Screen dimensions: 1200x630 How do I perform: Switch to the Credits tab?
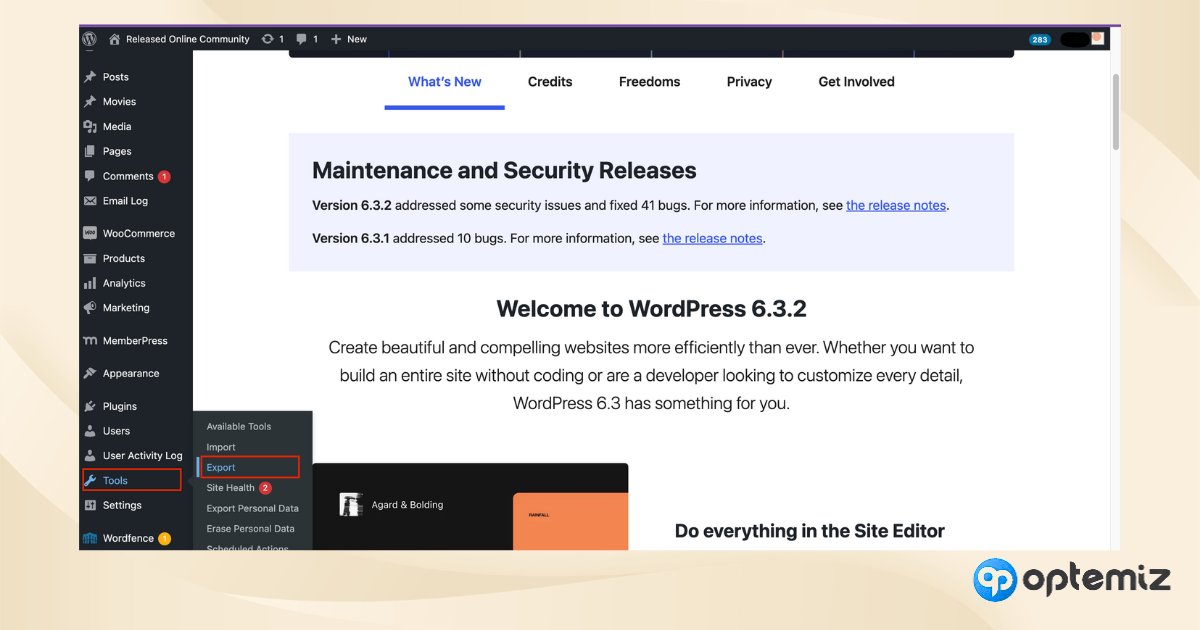tap(550, 82)
